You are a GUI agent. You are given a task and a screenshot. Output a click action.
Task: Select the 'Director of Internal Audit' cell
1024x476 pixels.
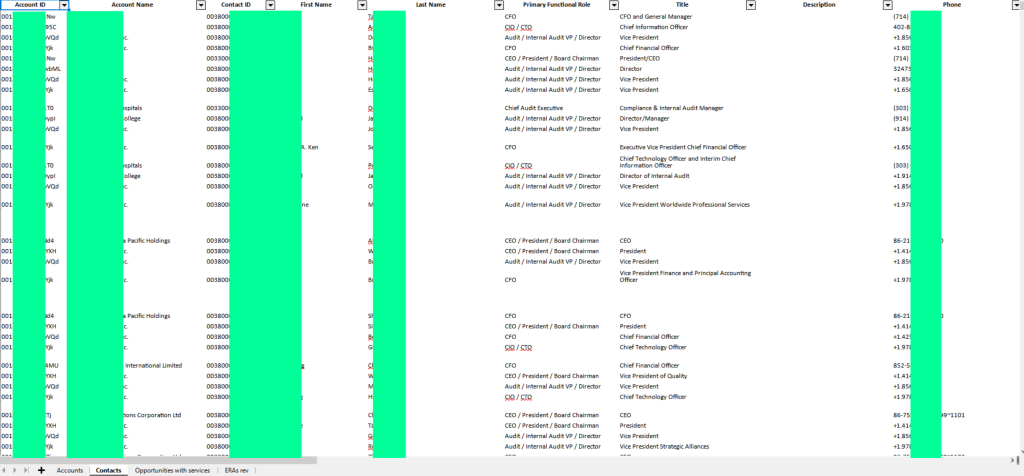coord(654,176)
